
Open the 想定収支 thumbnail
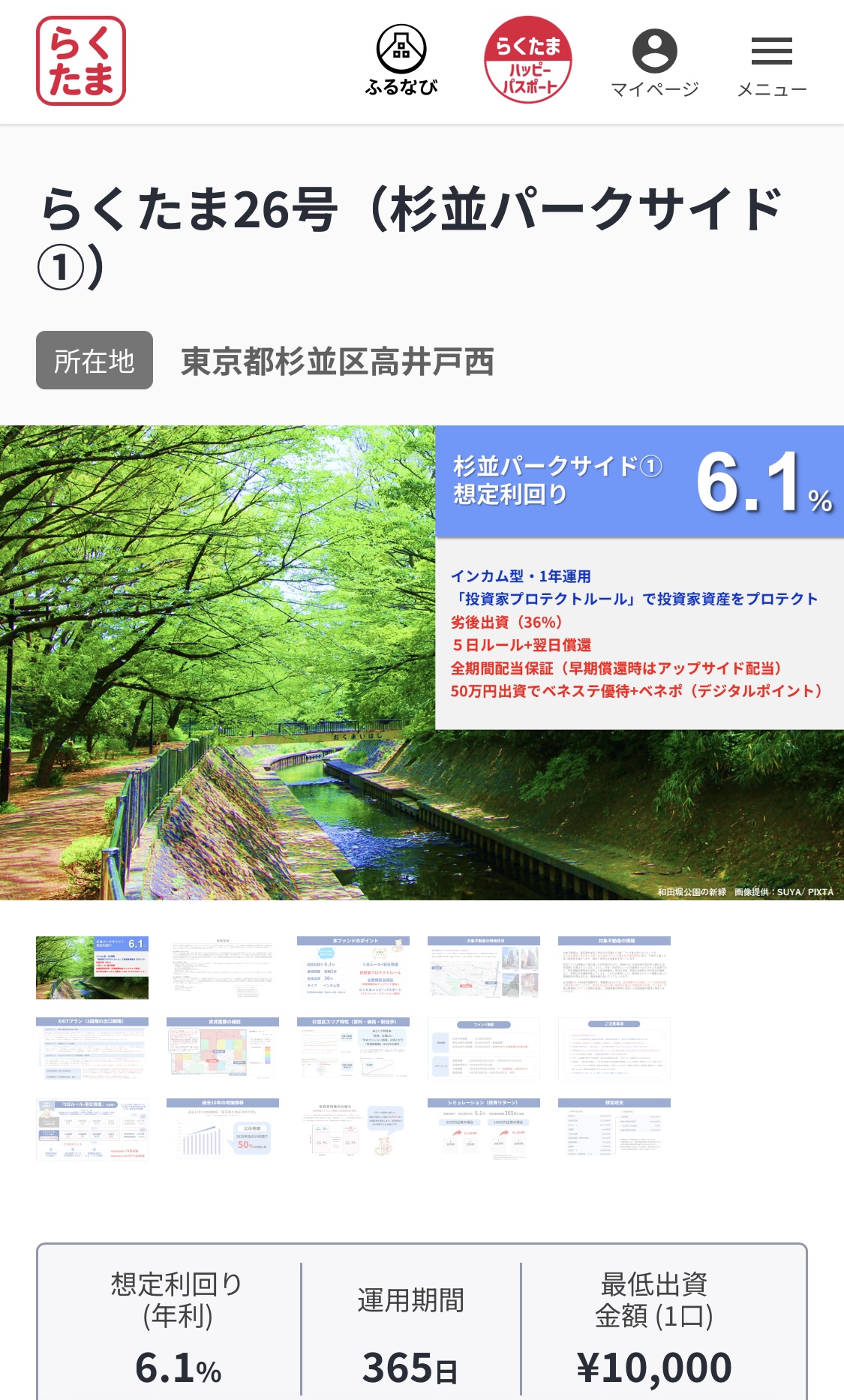[614, 1130]
